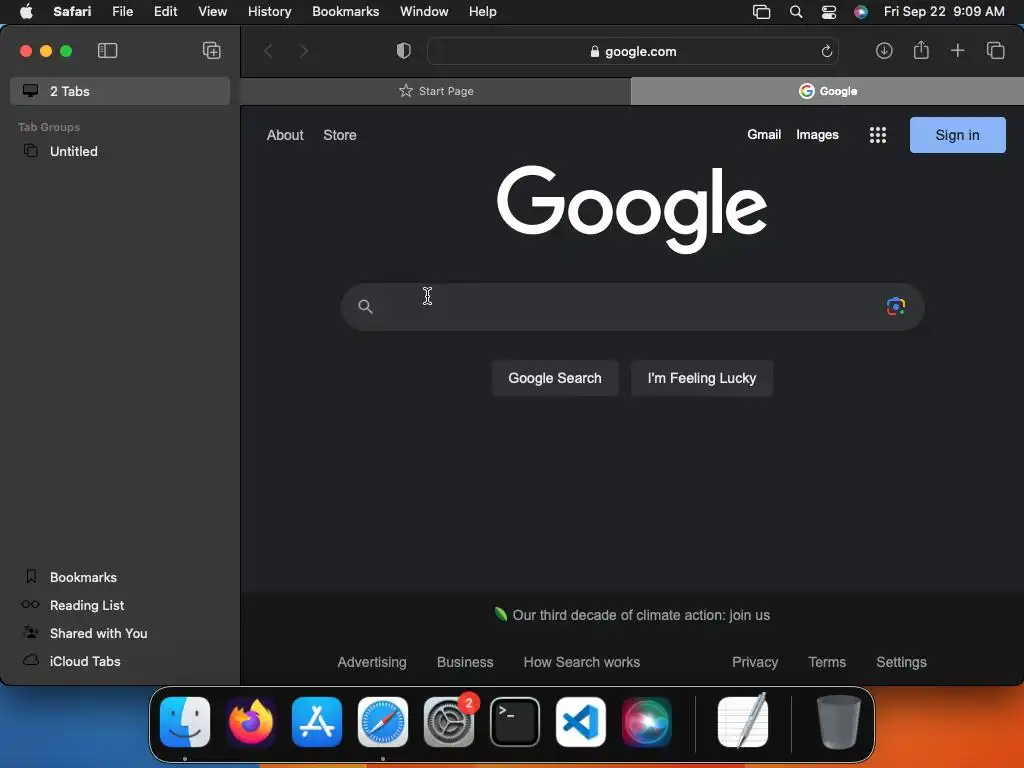Open Spotlight search in the menu bar
Screen dimensions: 1024x768
[795, 12]
